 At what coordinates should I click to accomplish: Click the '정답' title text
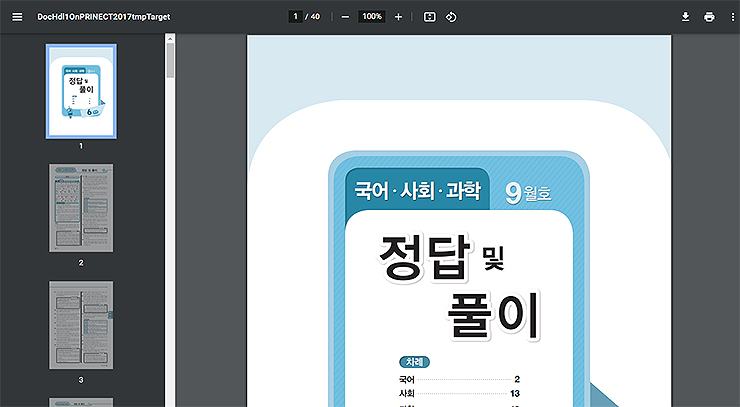click(424, 257)
